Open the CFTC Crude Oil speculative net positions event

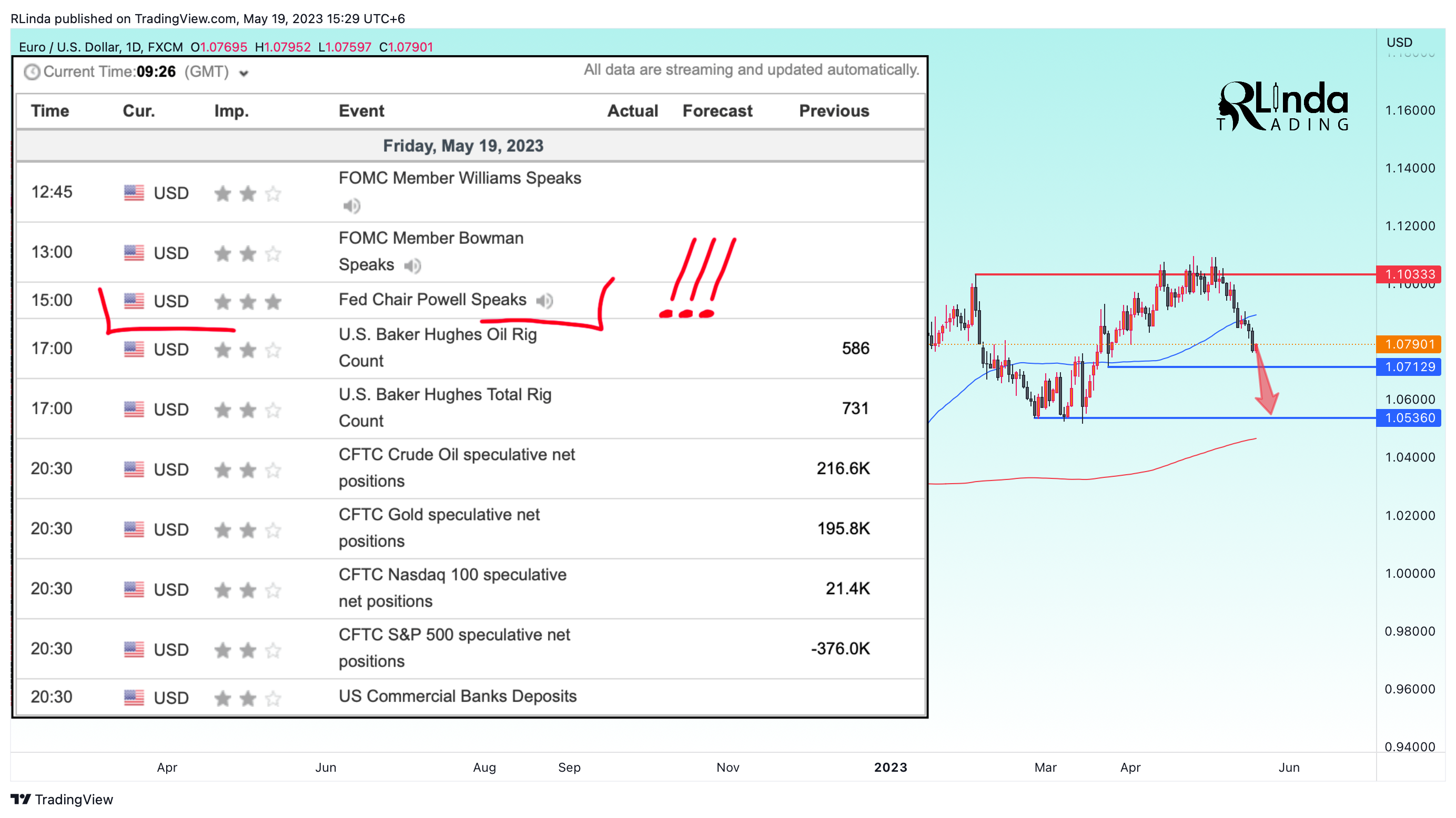click(456, 468)
